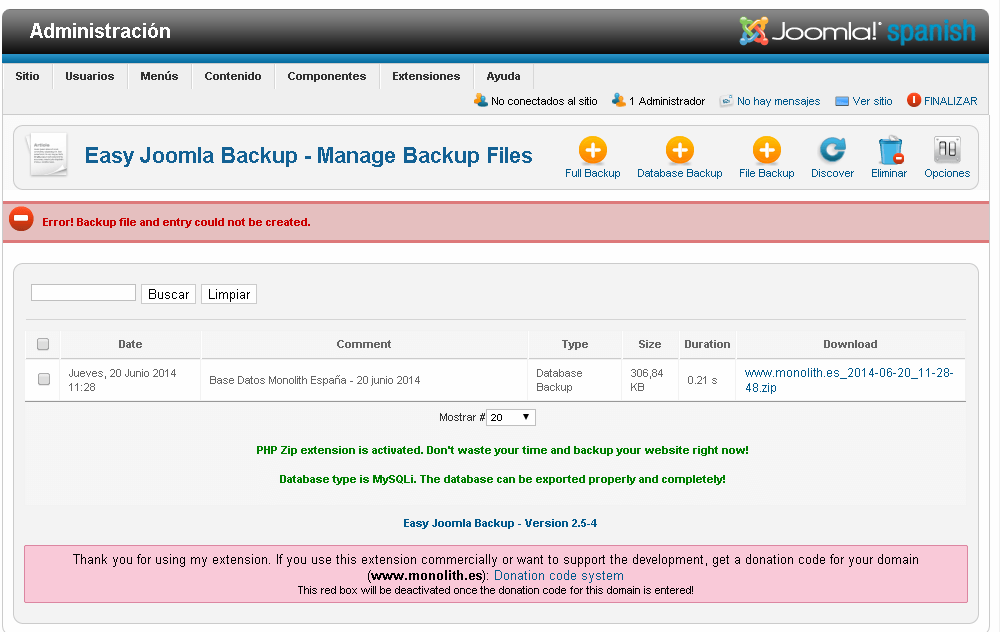The height and width of the screenshot is (632, 1000).
Task: Toggle the select-all checkbox in the table header
Action: tap(43, 344)
